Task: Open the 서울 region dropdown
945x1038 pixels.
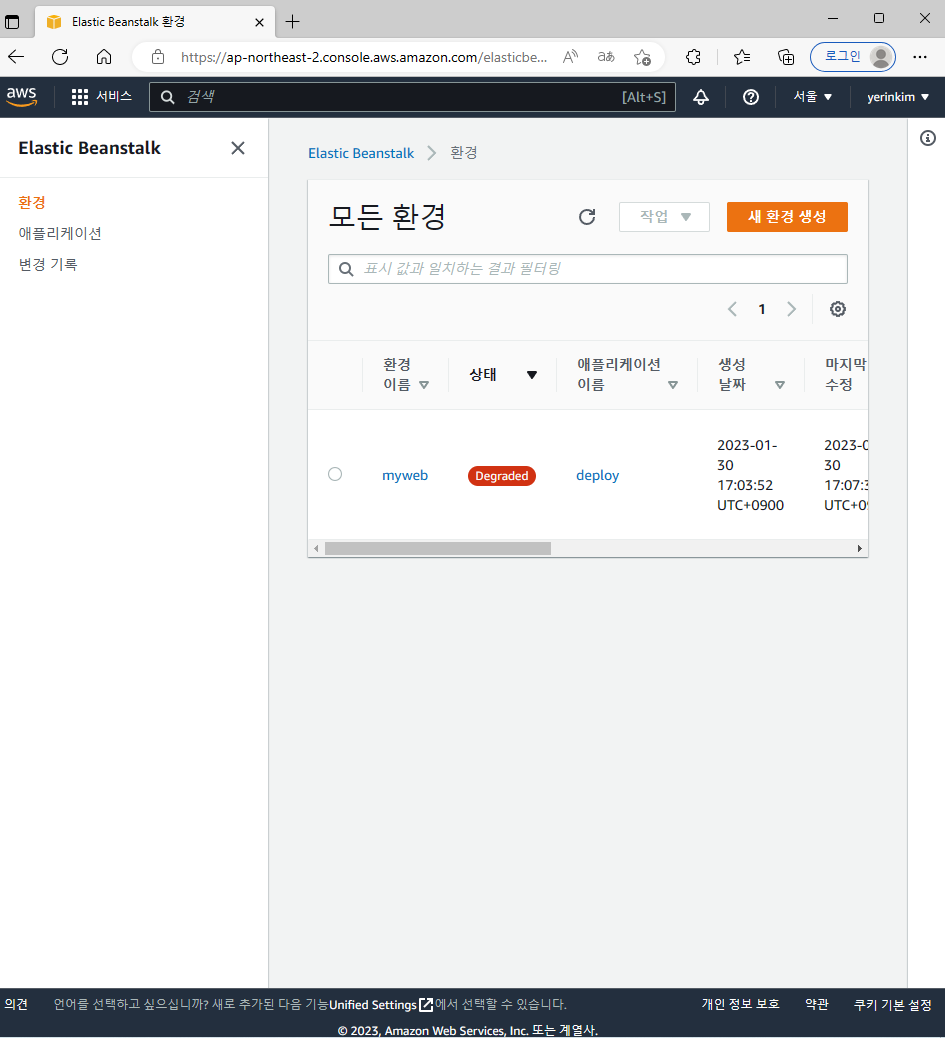Action: 813,97
